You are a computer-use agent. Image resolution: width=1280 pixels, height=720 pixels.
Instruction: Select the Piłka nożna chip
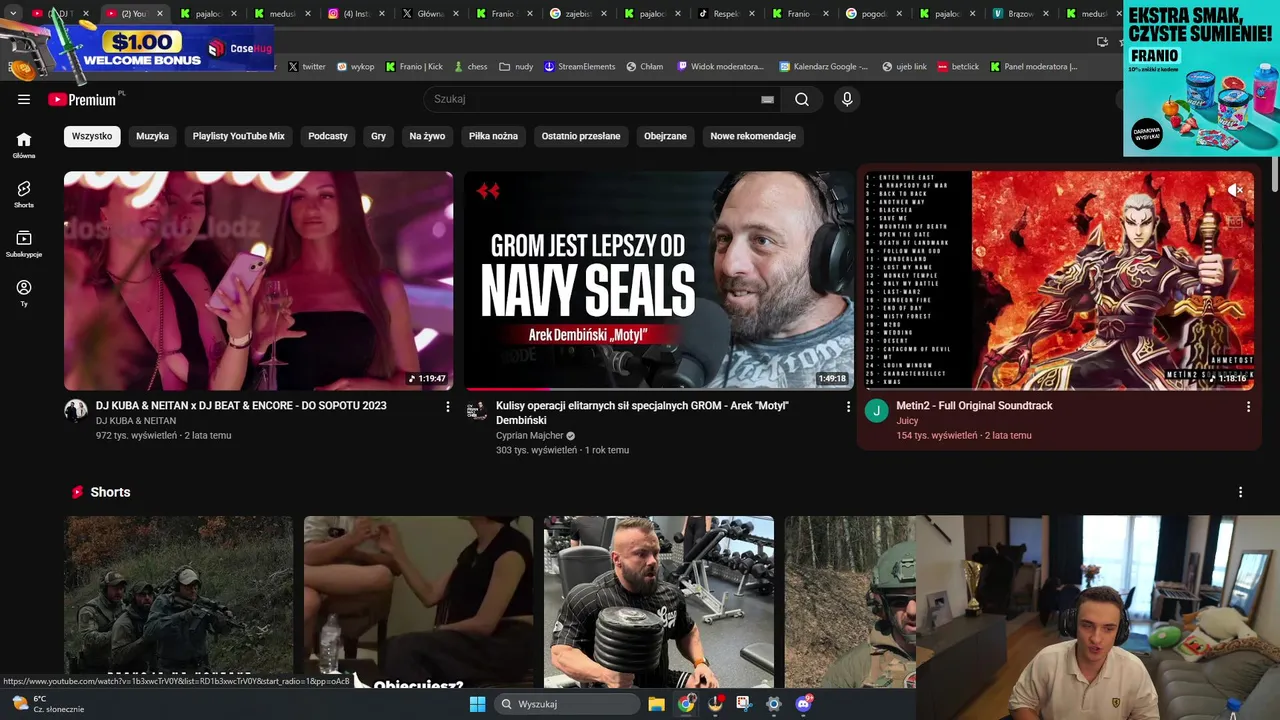(493, 136)
